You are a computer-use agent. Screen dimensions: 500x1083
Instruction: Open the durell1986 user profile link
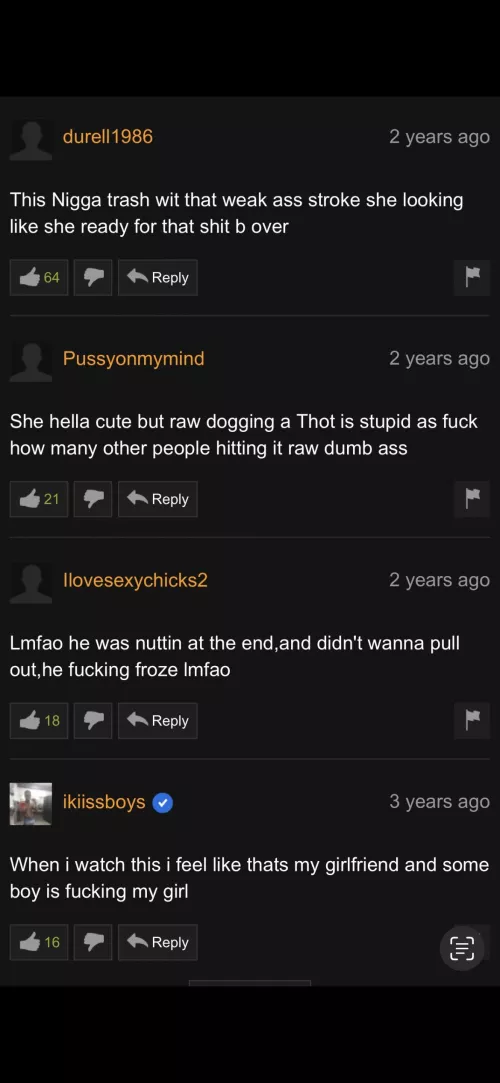tap(108, 137)
